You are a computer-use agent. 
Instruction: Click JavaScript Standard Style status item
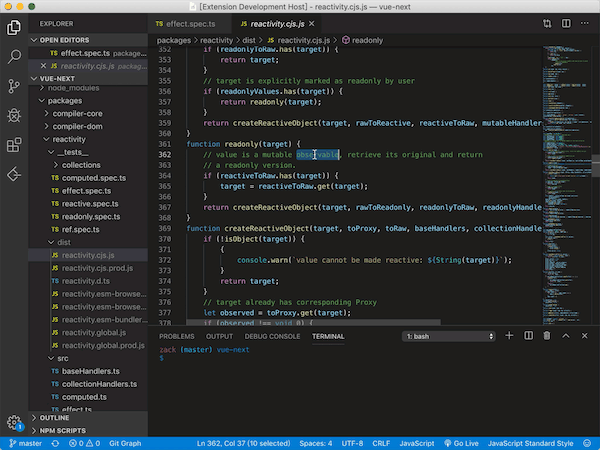point(530,443)
